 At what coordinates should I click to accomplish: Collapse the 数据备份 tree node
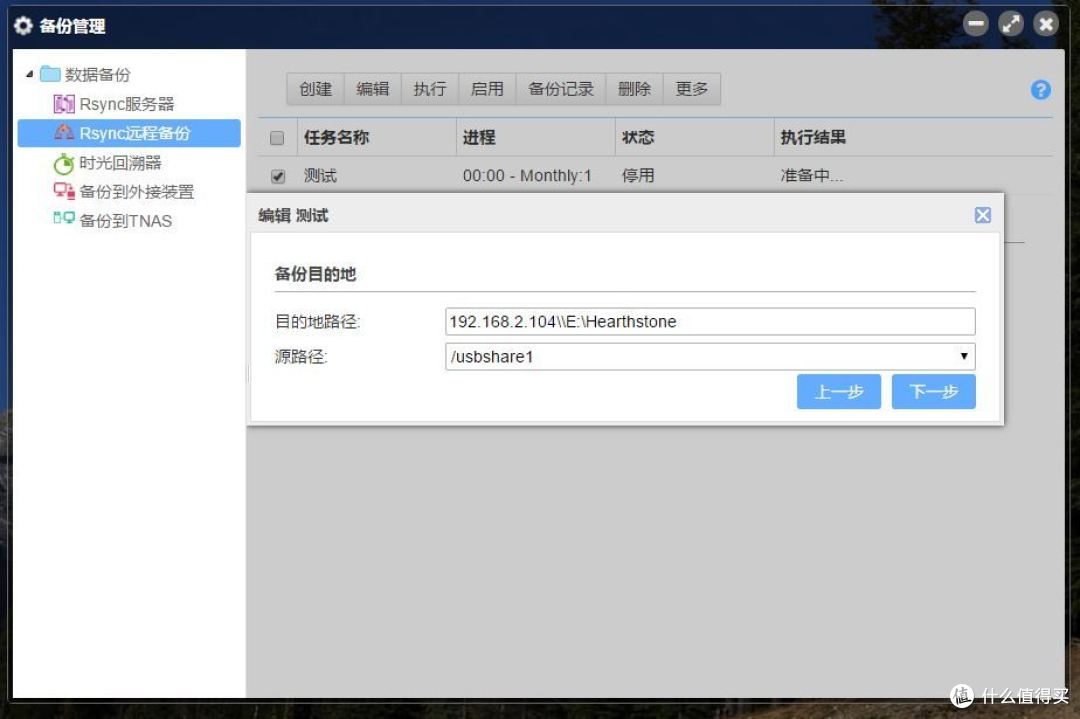(29, 74)
